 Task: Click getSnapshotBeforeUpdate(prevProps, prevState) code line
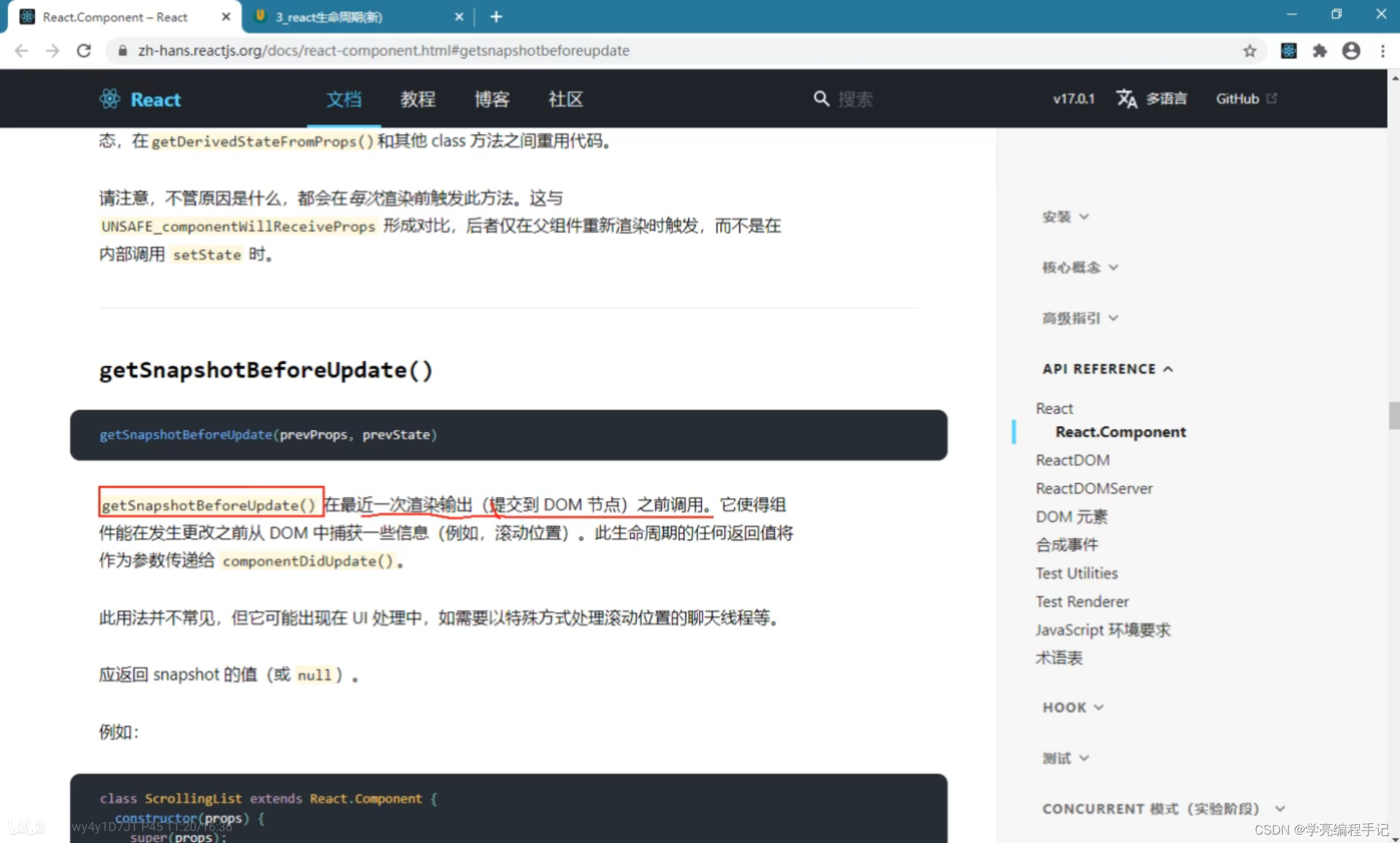point(268,435)
